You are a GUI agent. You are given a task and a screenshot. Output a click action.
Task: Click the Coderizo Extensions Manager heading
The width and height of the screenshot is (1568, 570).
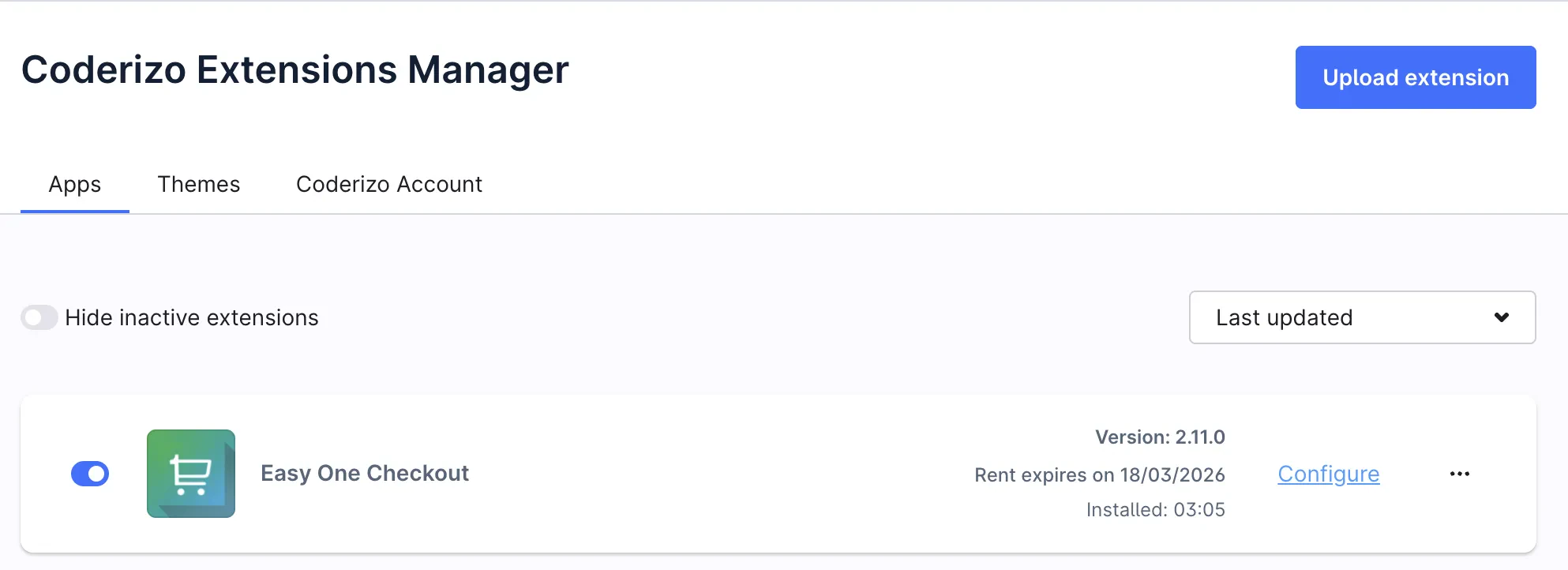[294, 69]
